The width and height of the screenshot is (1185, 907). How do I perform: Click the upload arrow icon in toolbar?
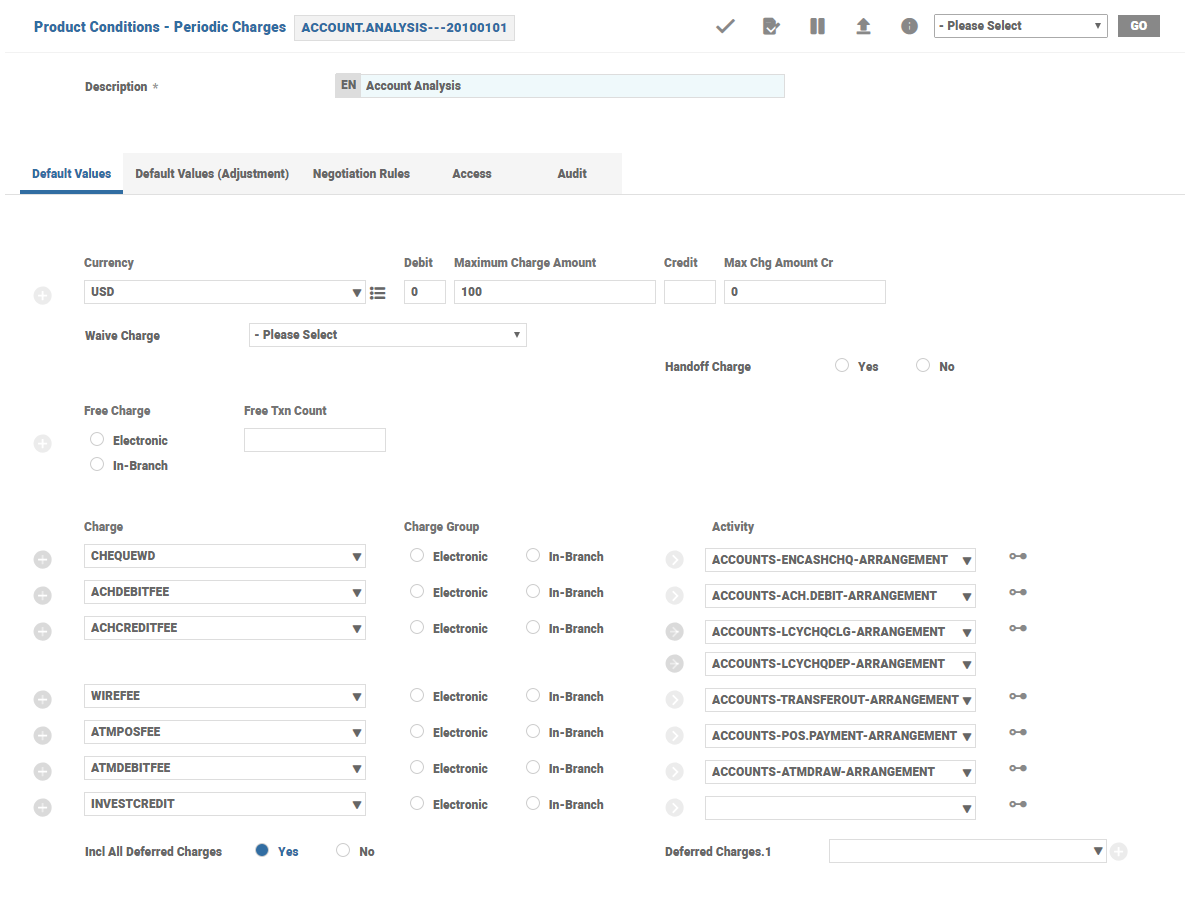(x=863, y=27)
